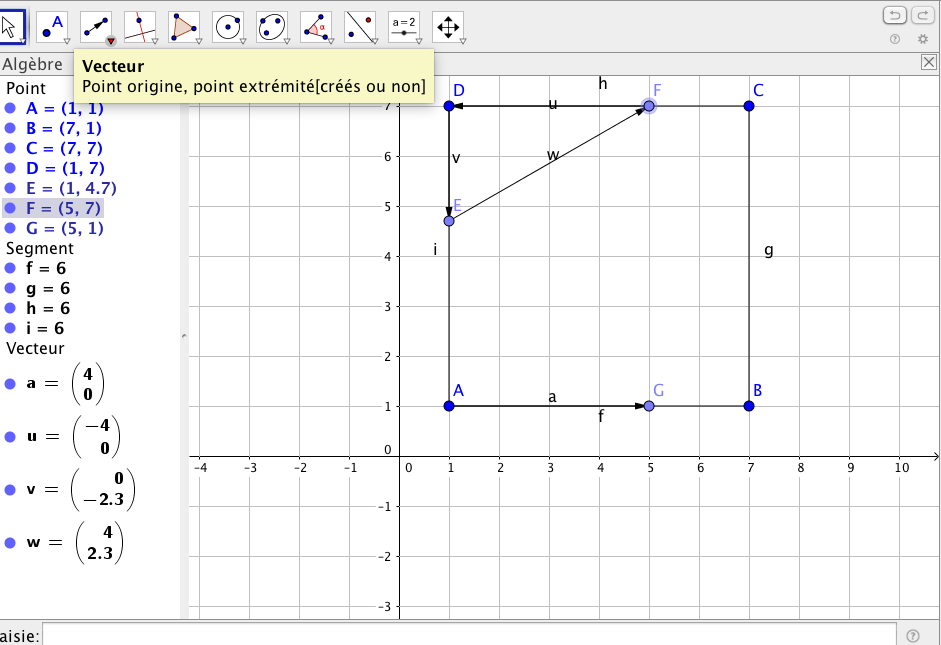Choose the Perpendicular Line tool

pos(140,27)
